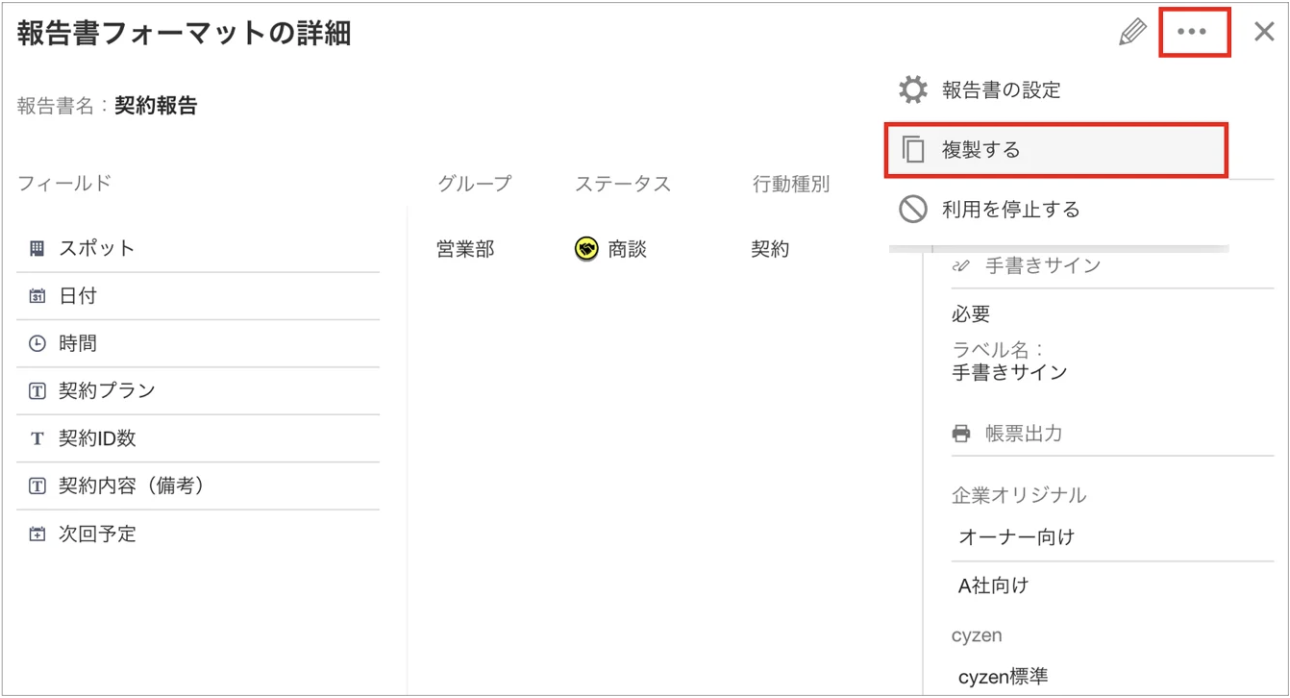Select the スポット field row
Viewport: 1290px width, 698px height.
tap(199, 248)
